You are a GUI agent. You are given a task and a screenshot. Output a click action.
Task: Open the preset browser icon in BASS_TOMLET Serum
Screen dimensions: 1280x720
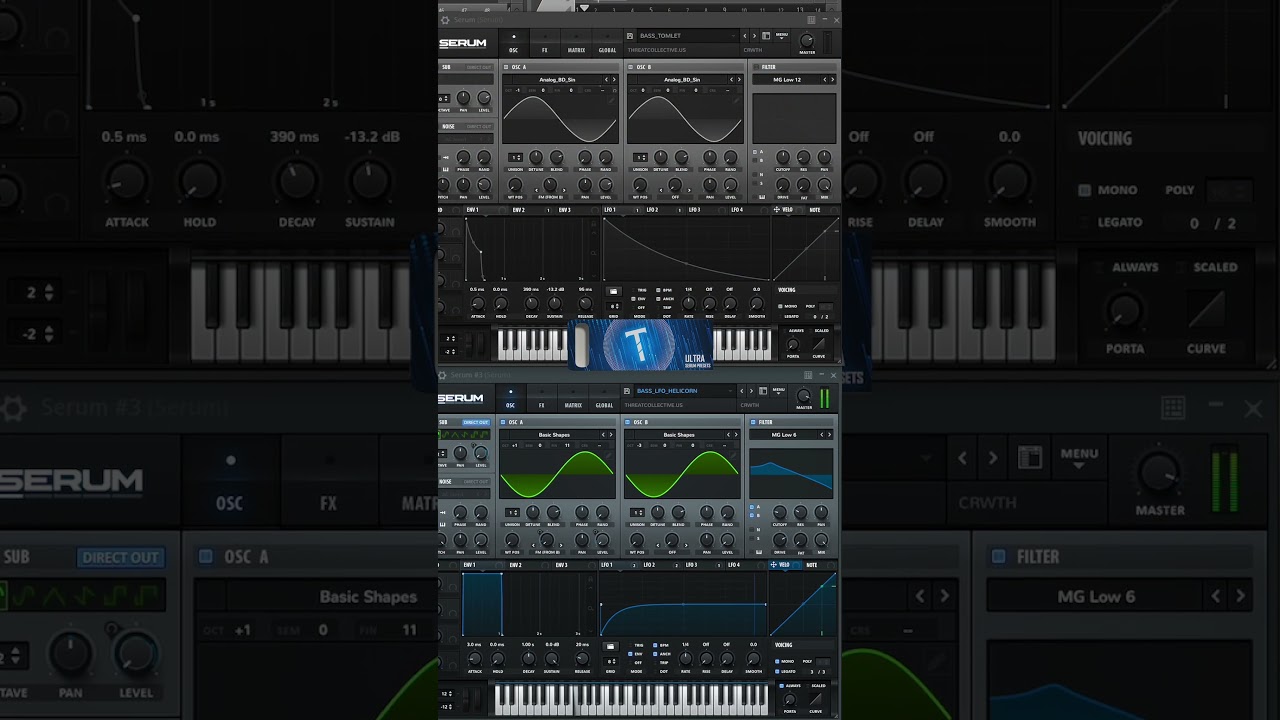tap(765, 36)
